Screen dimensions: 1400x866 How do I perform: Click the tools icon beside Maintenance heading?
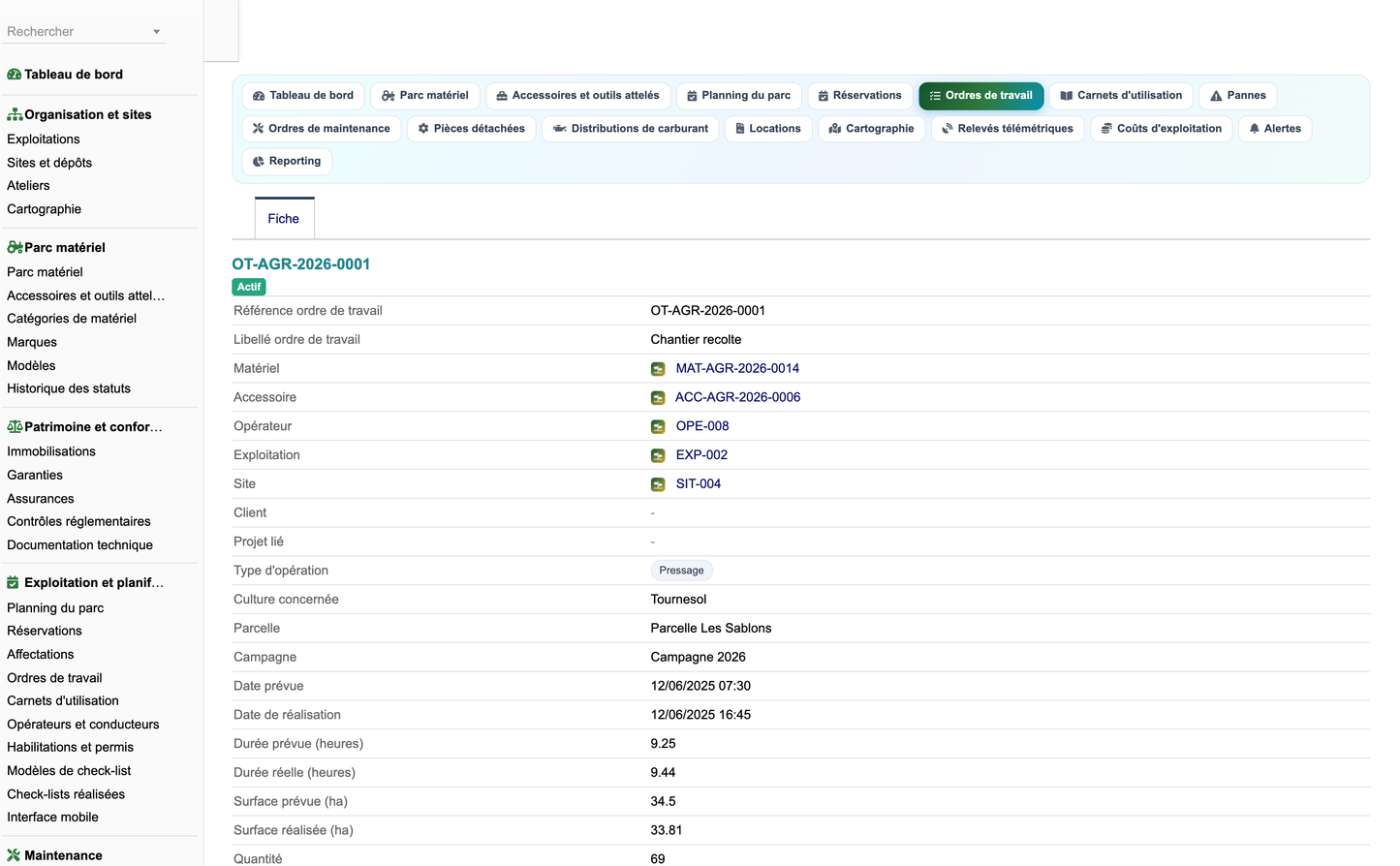coord(14,855)
